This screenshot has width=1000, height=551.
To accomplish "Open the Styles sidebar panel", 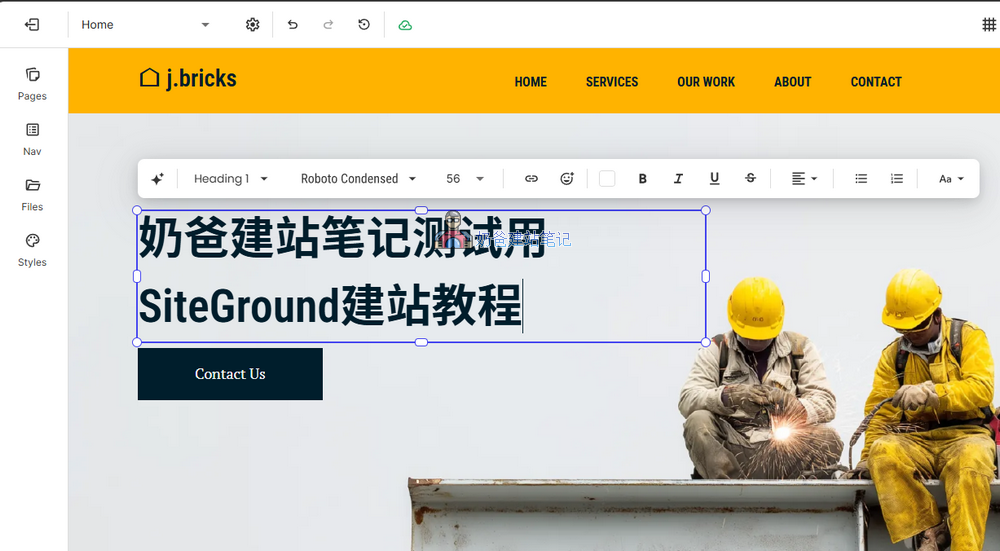I will 33,251.
